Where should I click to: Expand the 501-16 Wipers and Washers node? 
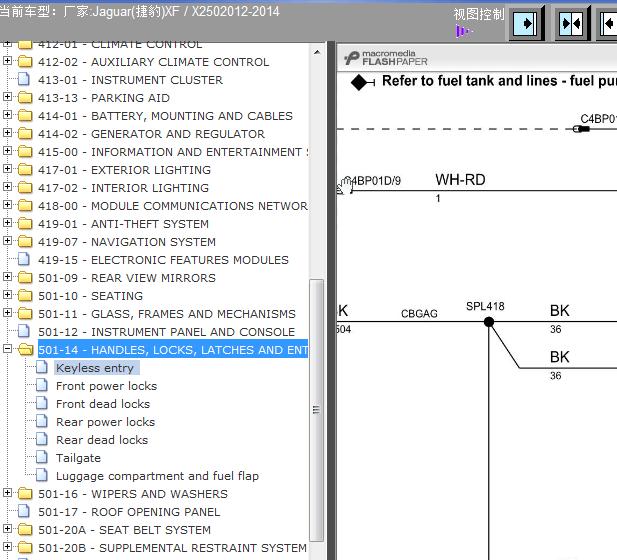tap(7, 493)
